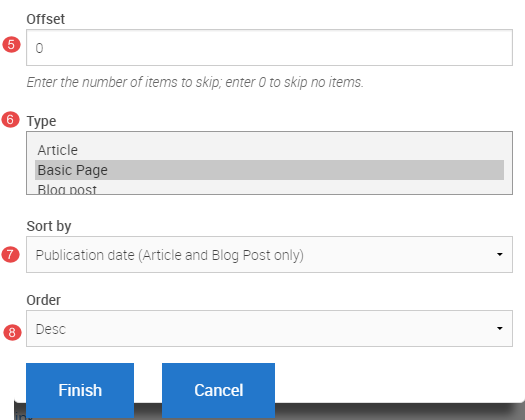Image resolution: width=525 pixels, height=420 pixels.
Task: Select Blog post in the Type list
Action: pos(269,188)
